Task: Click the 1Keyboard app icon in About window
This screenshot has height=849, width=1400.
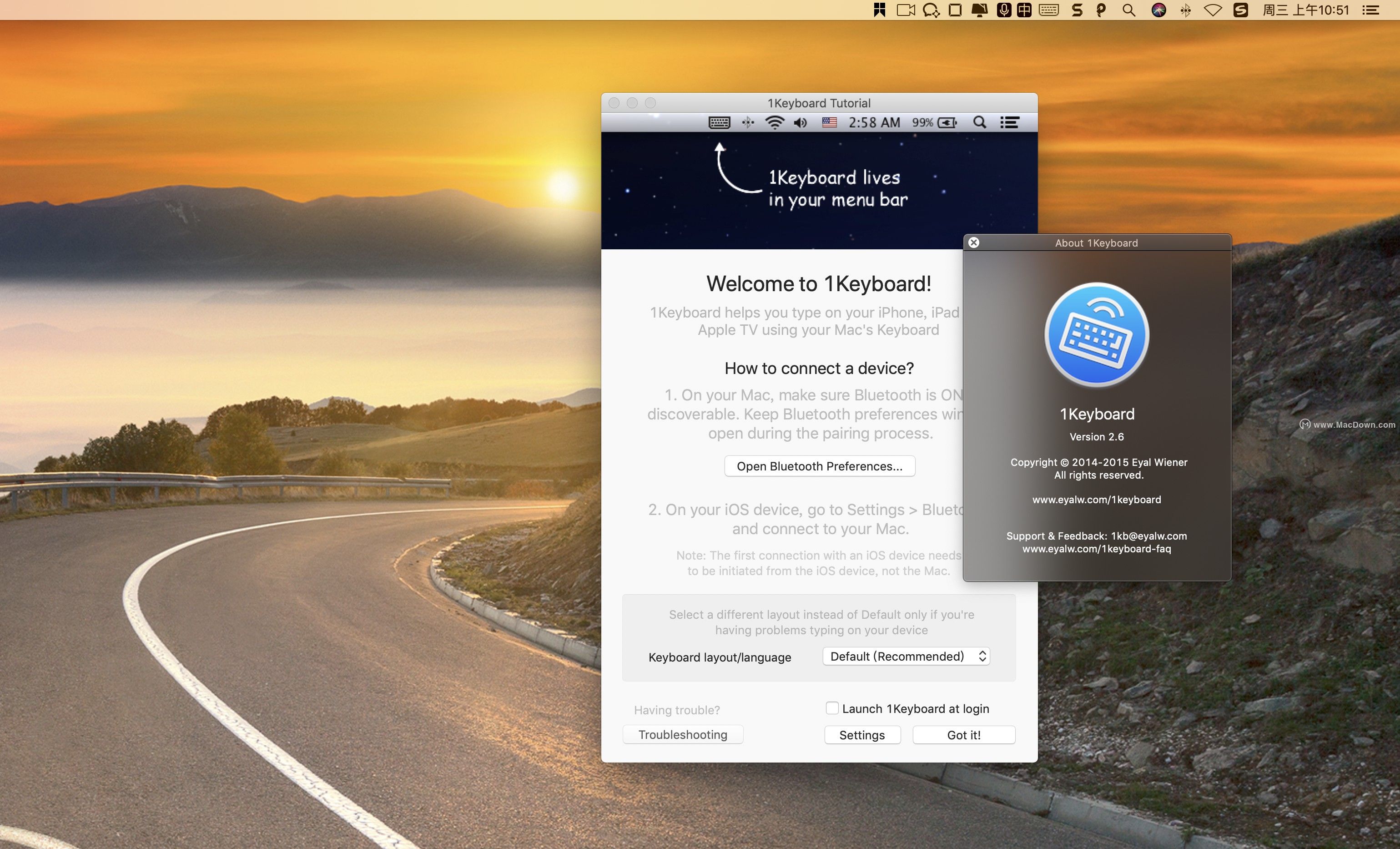Action: coord(1097,335)
